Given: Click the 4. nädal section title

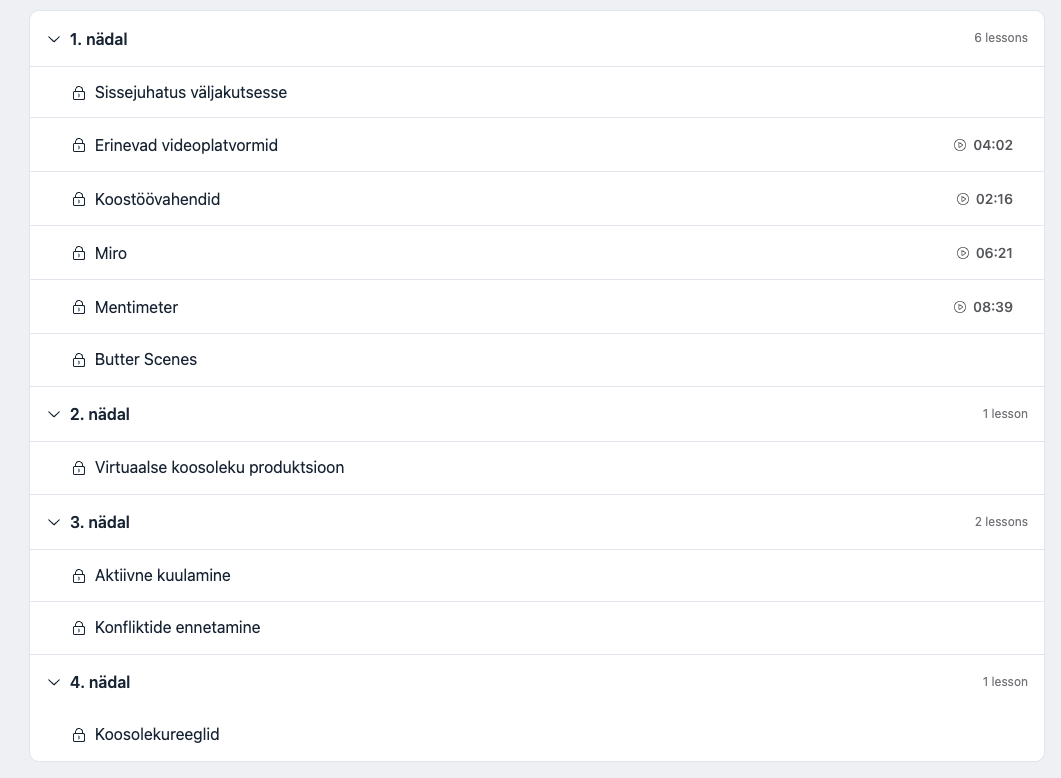Looking at the screenshot, I should [100, 682].
